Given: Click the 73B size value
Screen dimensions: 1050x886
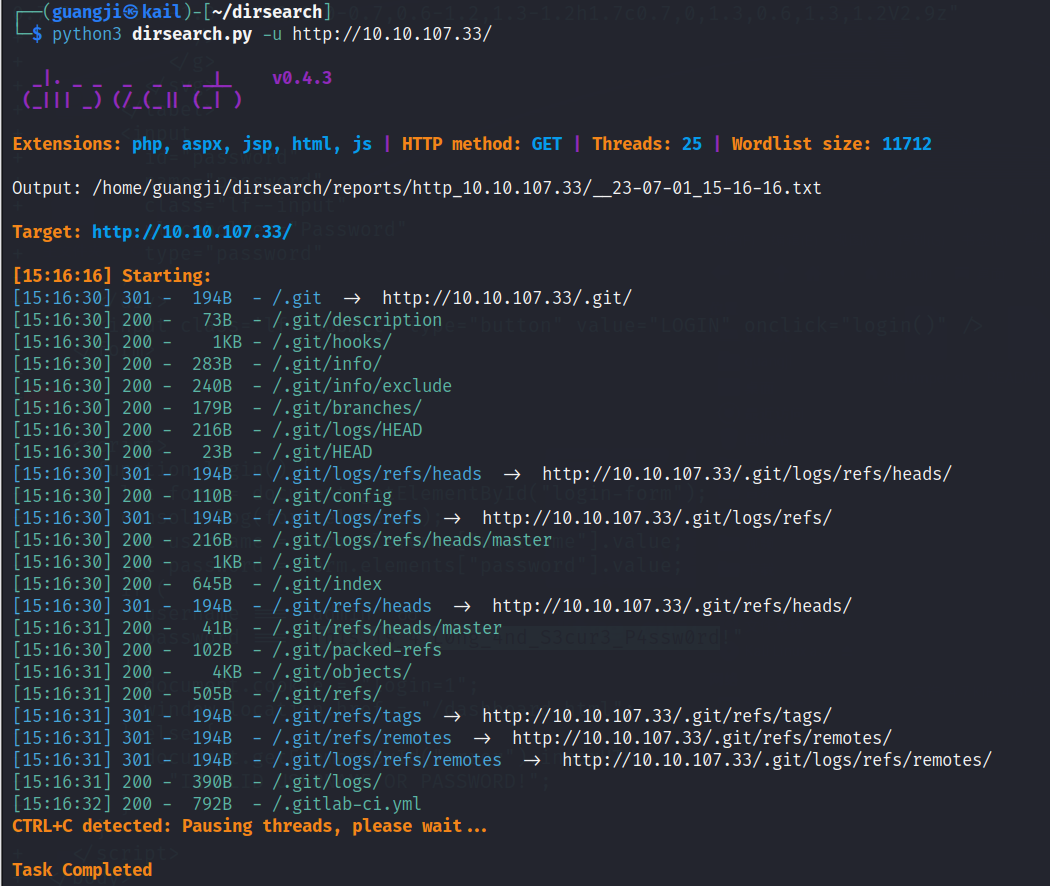Looking at the screenshot, I should [217, 320].
